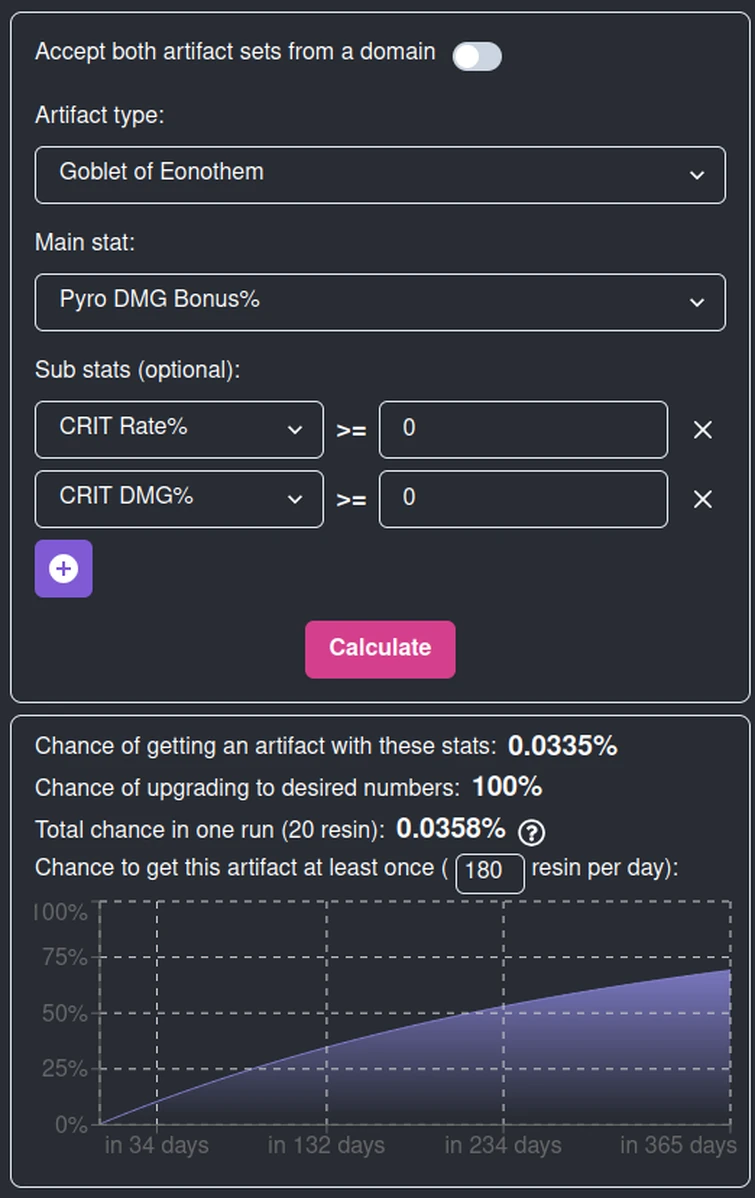755x1198 pixels.
Task: Click the 0.0335% artifact chance value
Action: (x=562, y=746)
